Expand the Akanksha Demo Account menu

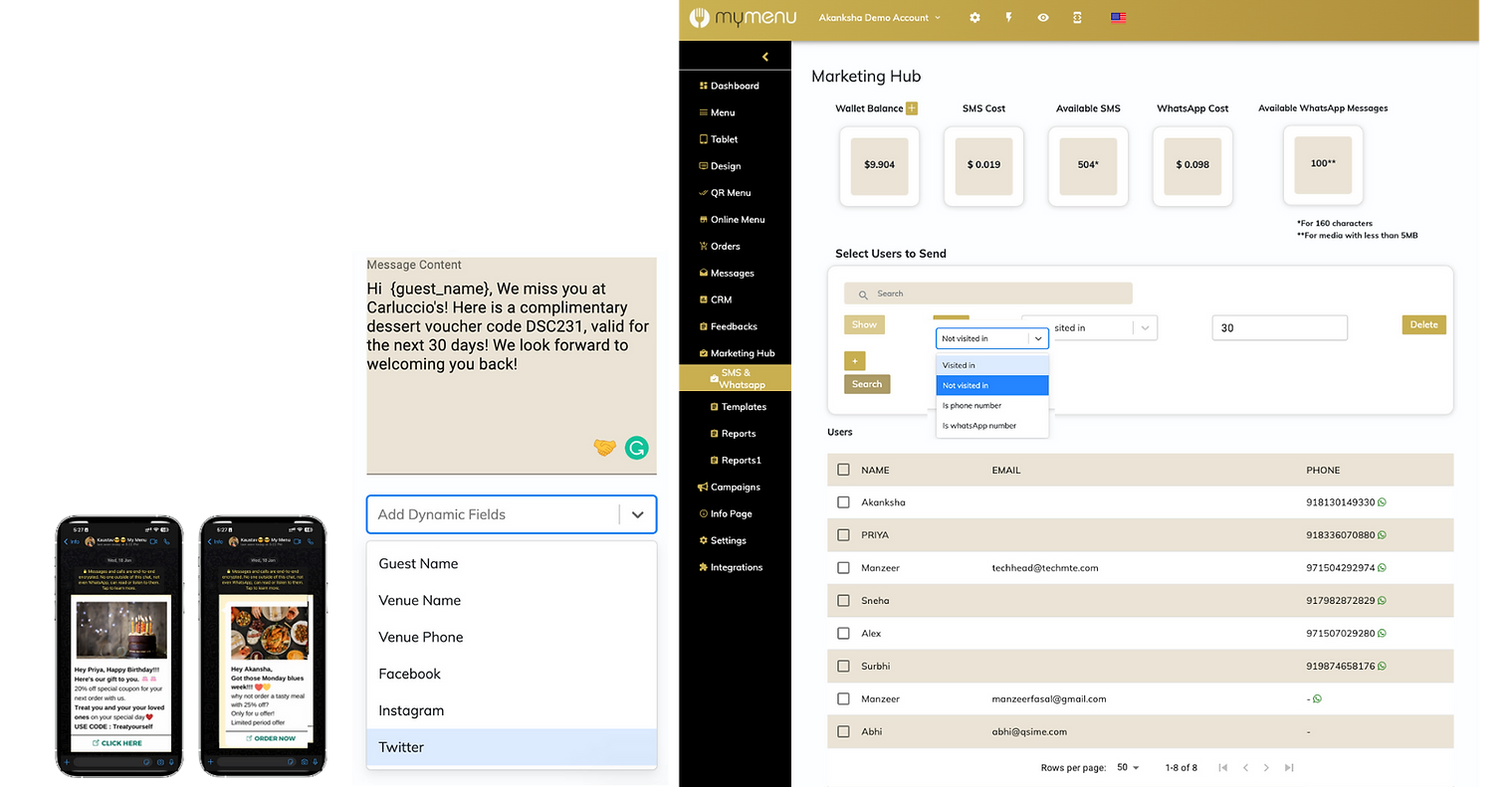pyautogui.click(x=879, y=18)
